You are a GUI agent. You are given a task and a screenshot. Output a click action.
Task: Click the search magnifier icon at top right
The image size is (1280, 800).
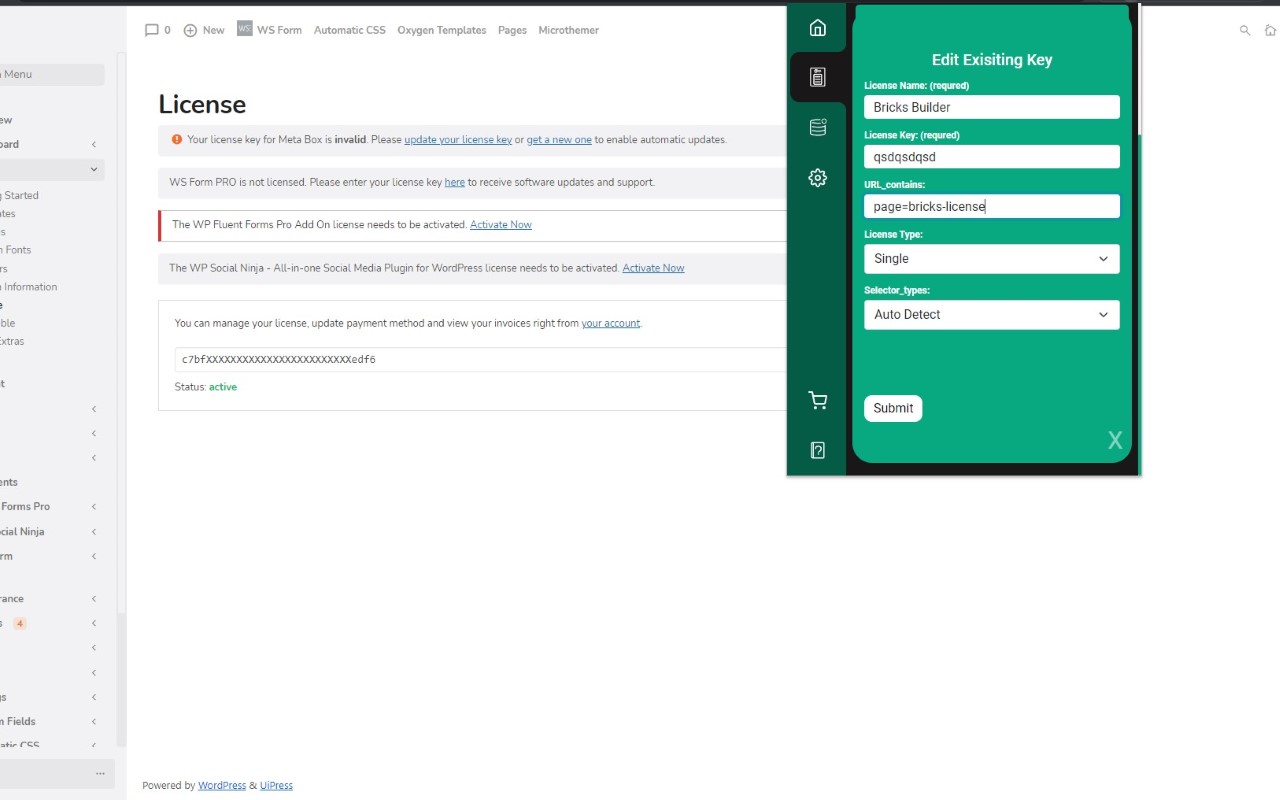1245,30
